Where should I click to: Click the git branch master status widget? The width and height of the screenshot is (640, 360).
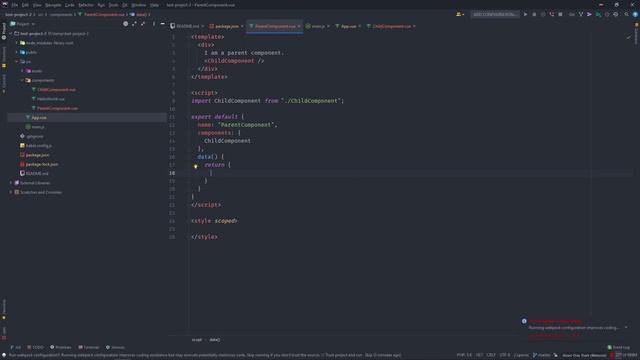point(542,355)
